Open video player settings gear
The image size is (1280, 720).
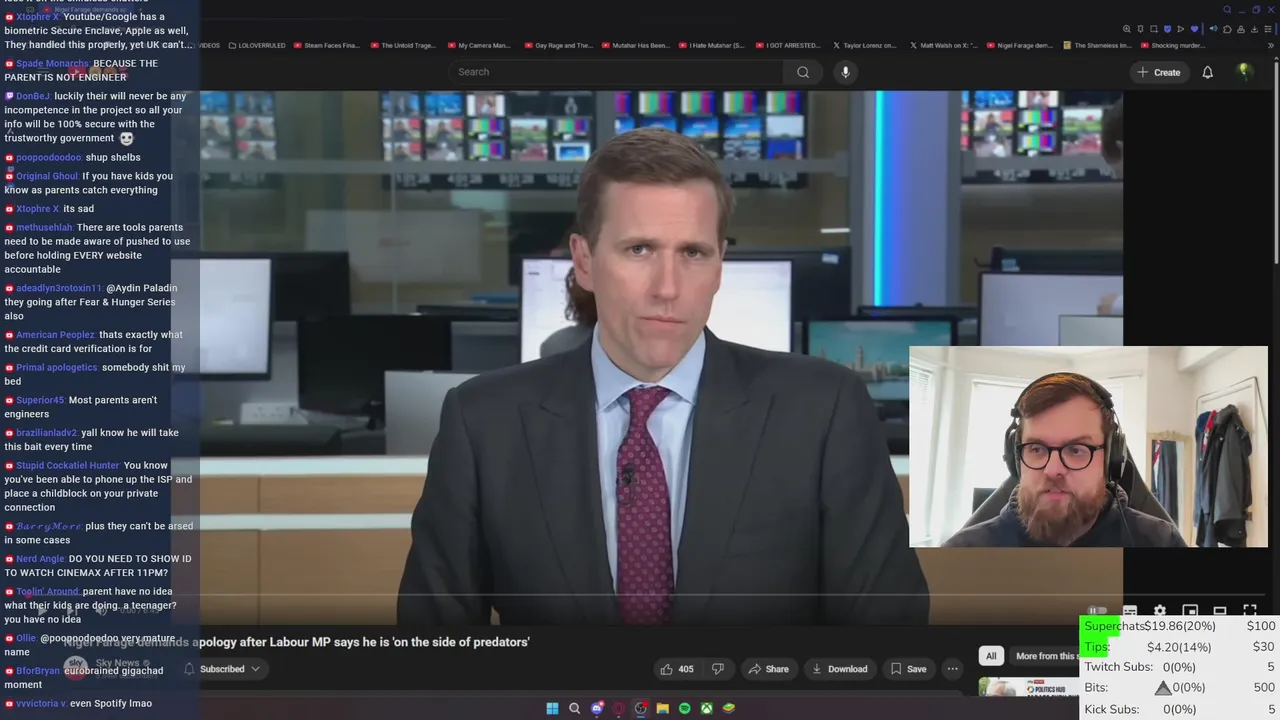pos(1160,611)
